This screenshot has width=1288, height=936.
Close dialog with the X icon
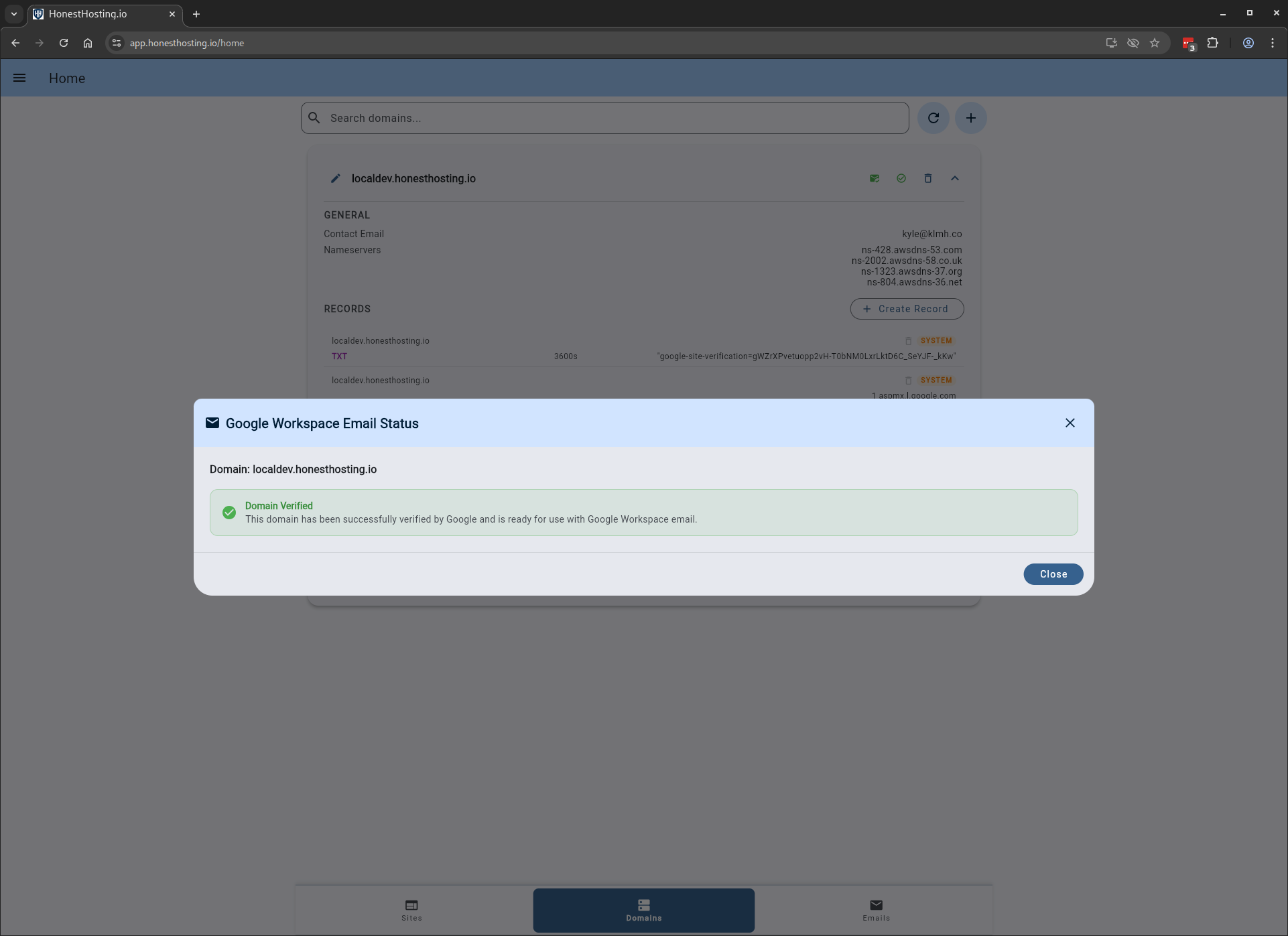[x=1070, y=423]
